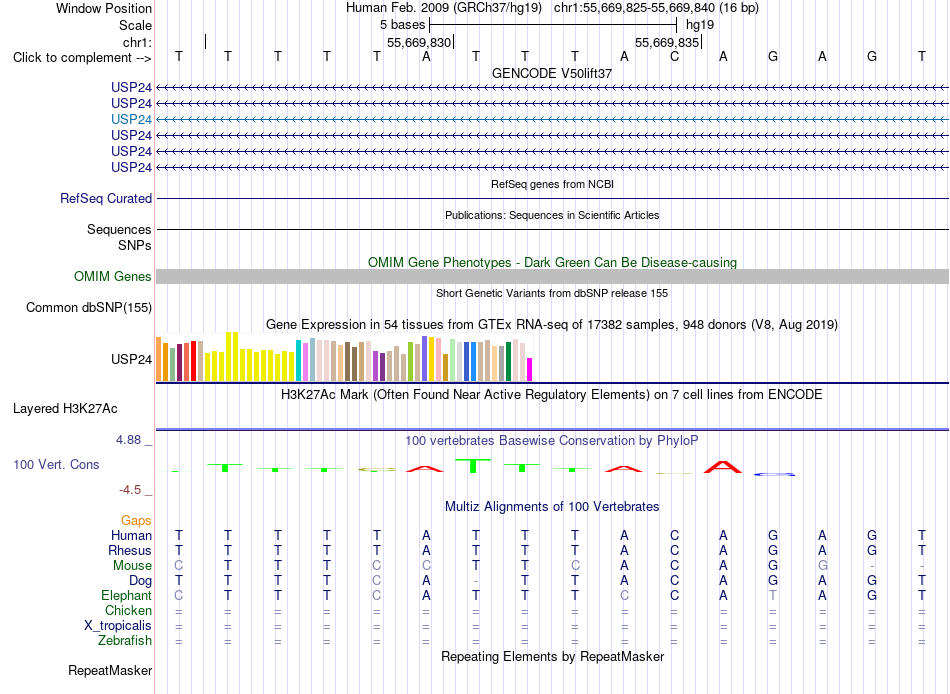Open '100 vertebrates Basewise Conservation by PhyloP' title
The image size is (950, 694).
point(552,441)
